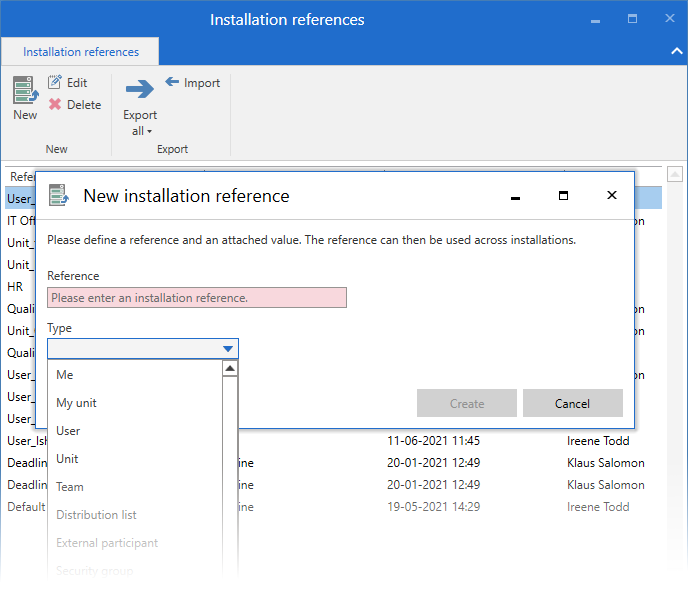Select 'Me' from the Type list
The width and height of the screenshot is (688, 600).
point(65,375)
